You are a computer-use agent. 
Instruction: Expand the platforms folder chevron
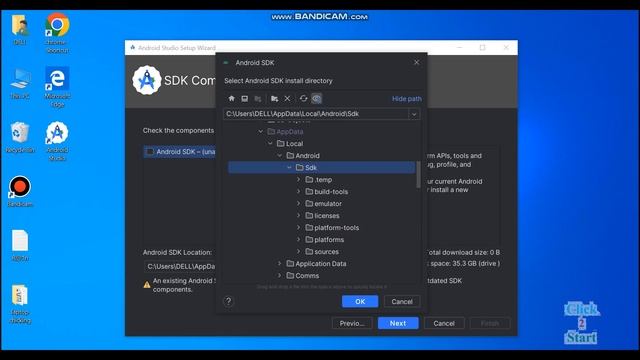click(x=299, y=240)
